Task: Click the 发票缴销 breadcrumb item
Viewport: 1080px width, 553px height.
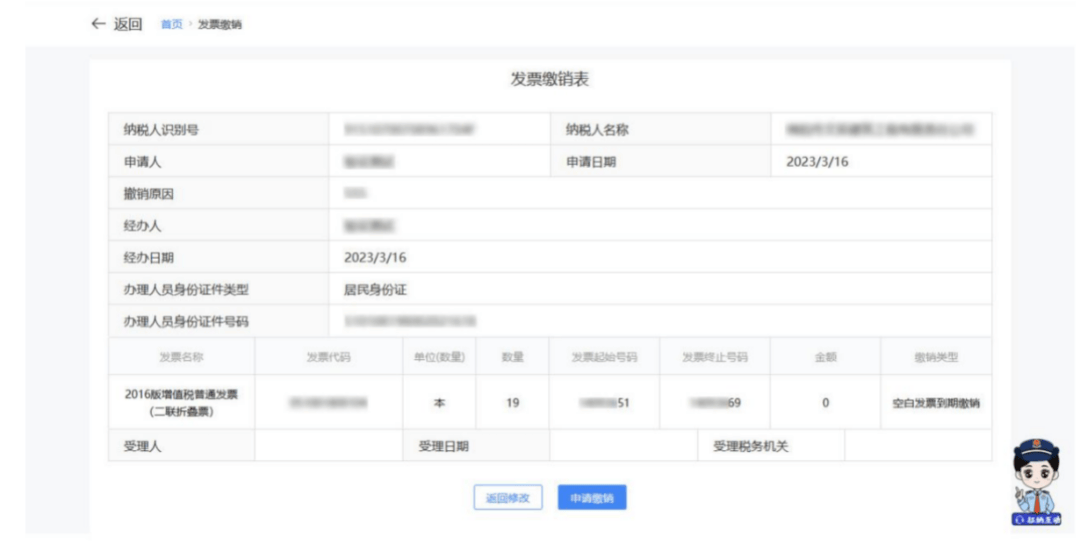Action: point(220,25)
